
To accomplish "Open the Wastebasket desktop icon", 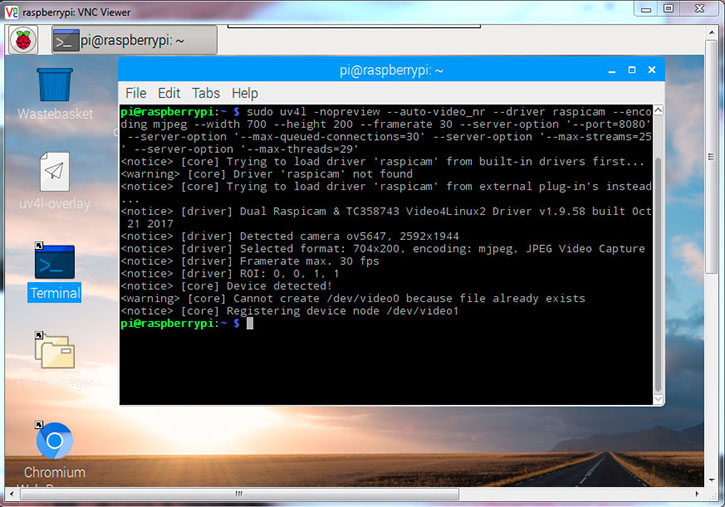I will [54, 86].
